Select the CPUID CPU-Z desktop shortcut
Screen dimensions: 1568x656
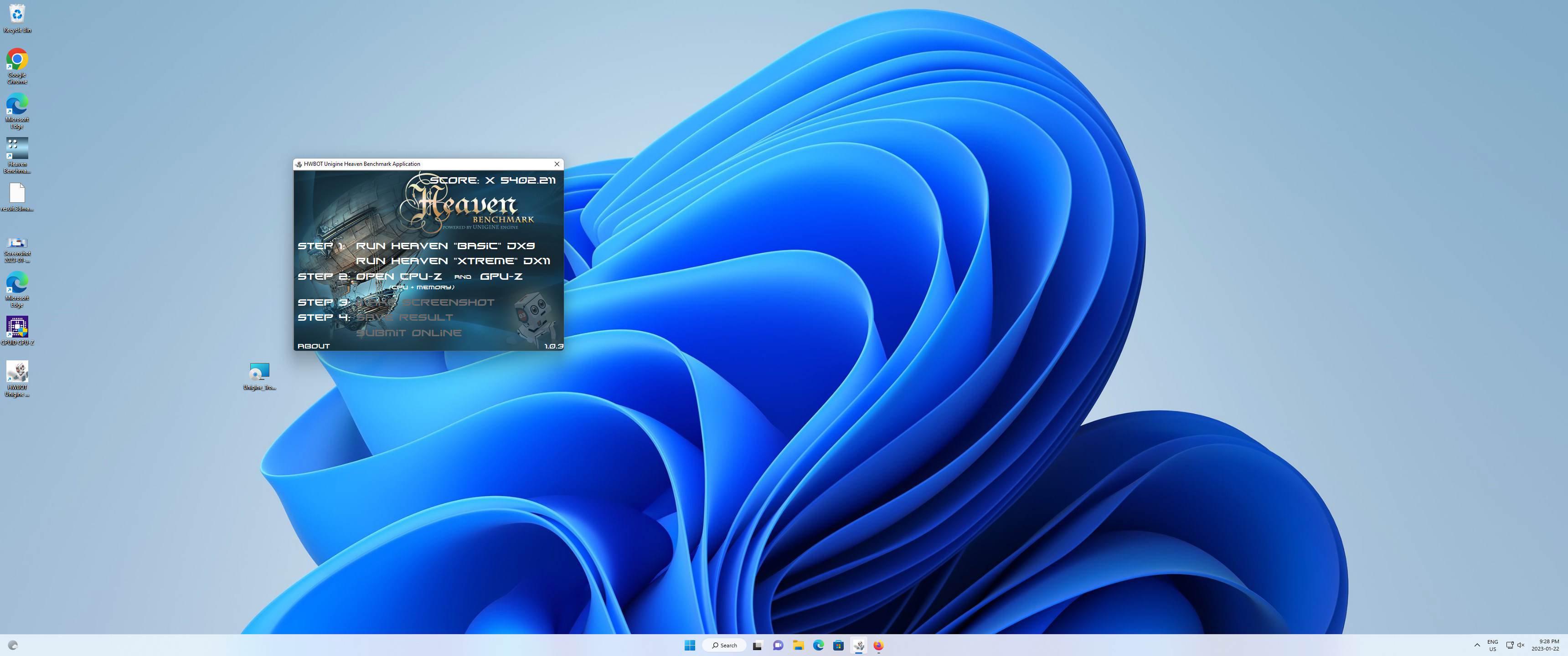[17, 331]
